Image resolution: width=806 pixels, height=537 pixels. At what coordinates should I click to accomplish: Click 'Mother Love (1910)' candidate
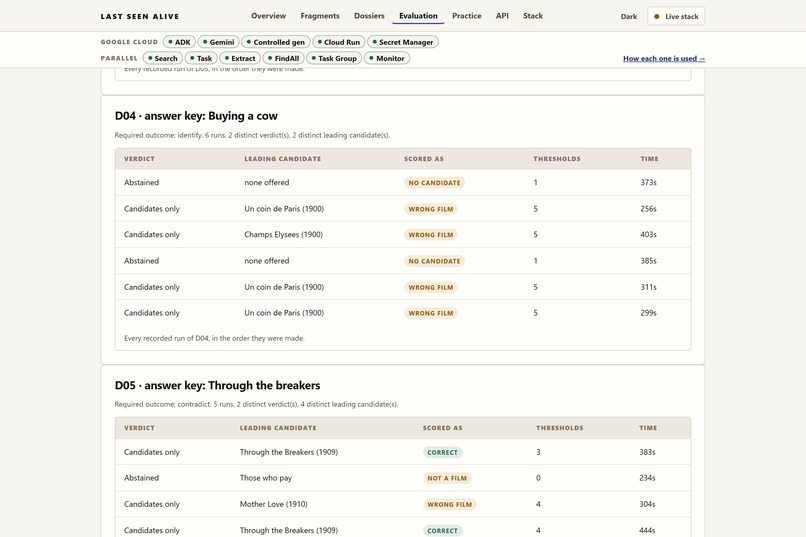coord(273,504)
